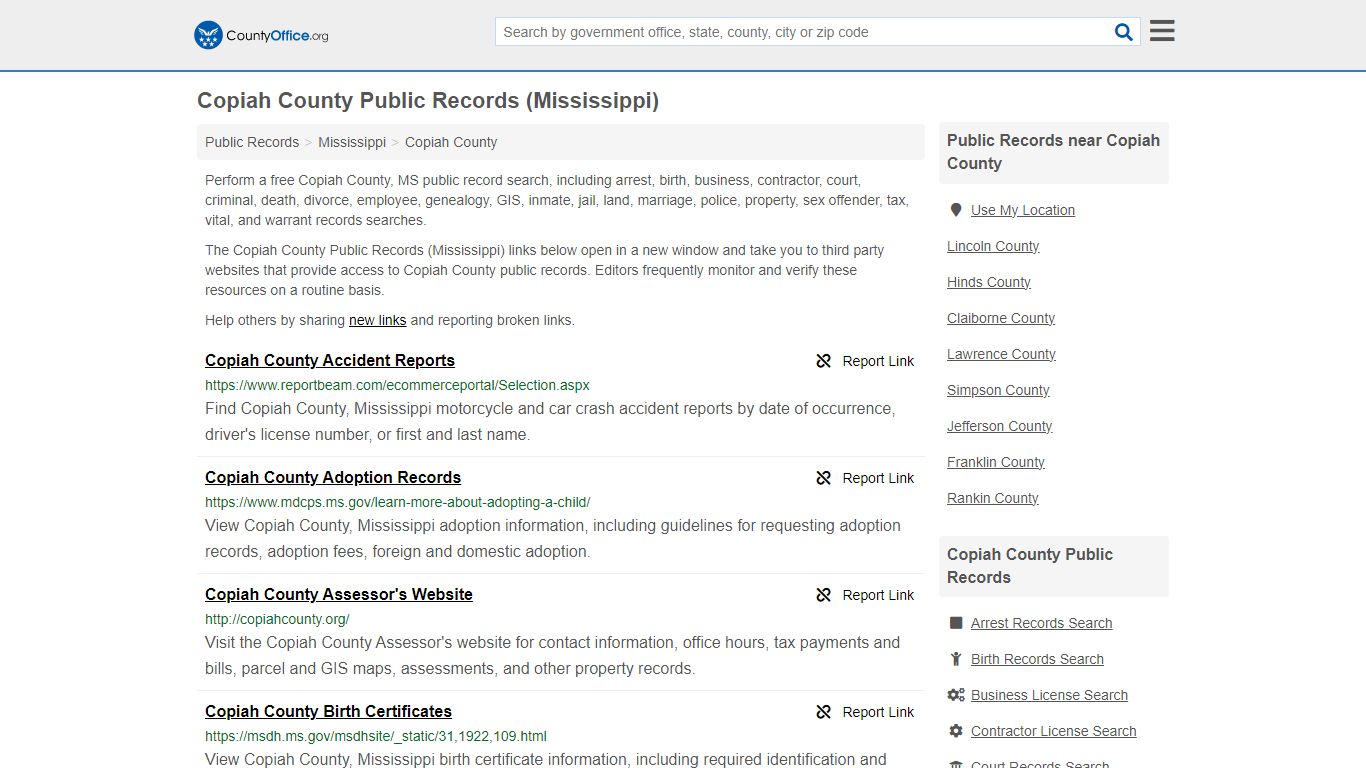The width and height of the screenshot is (1366, 768).
Task: Open Arrest Records Search
Action: (1042, 623)
